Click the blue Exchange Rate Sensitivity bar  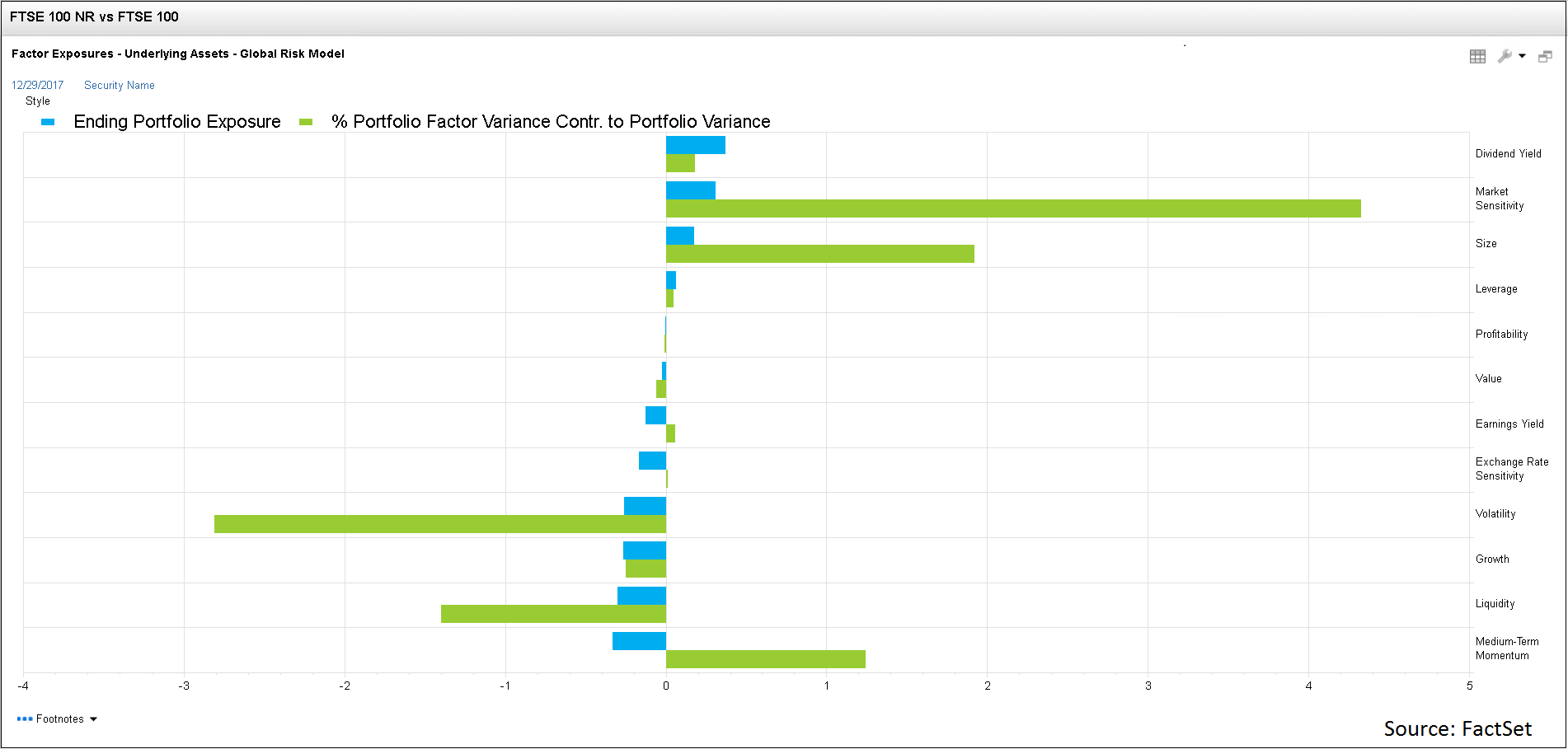click(x=652, y=461)
